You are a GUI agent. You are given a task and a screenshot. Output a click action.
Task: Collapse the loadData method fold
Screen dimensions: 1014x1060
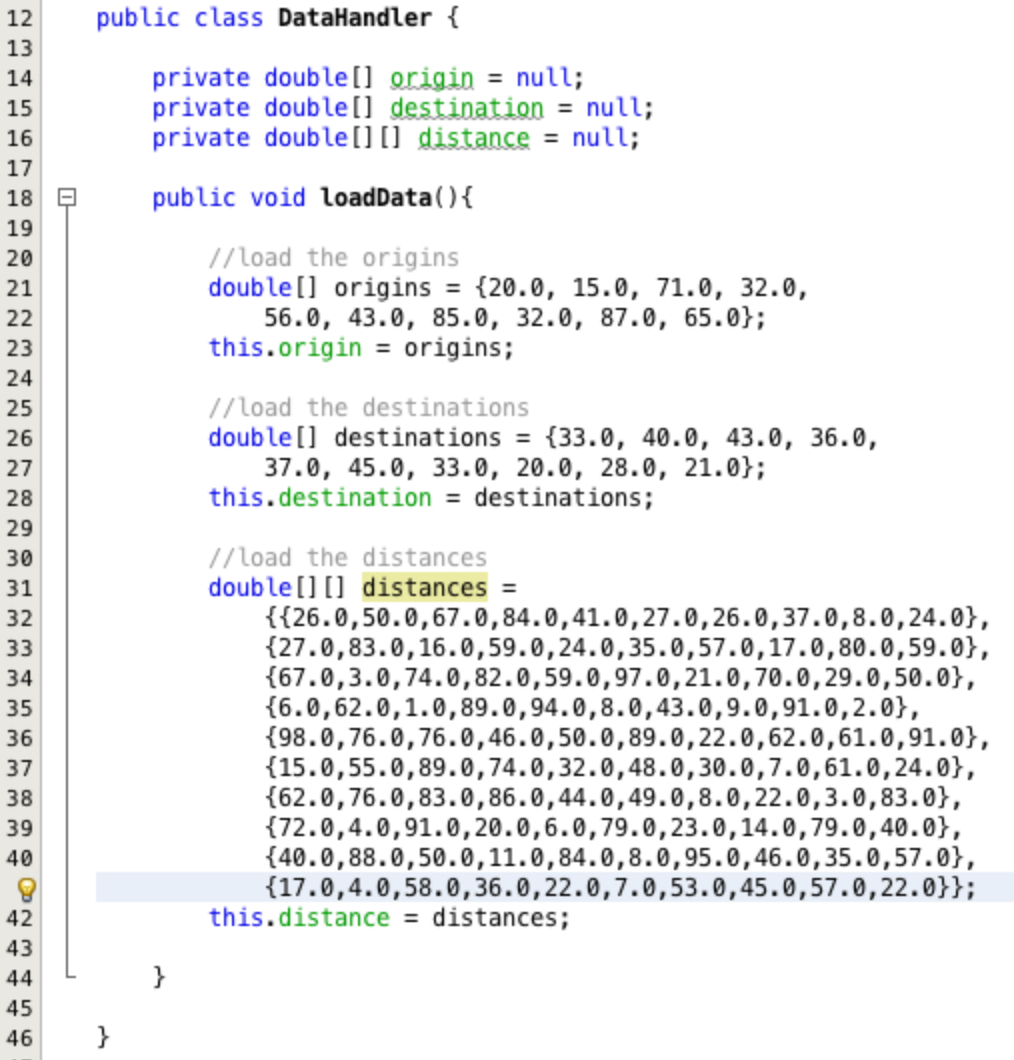pos(67,197)
